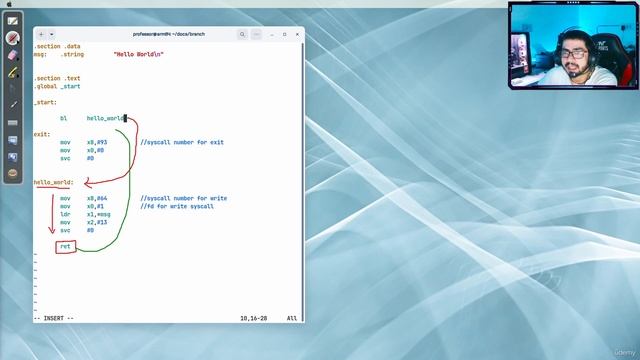
Task: Click the "Hello World\n" string literal
Action: pyautogui.click(x=139, y=54)
